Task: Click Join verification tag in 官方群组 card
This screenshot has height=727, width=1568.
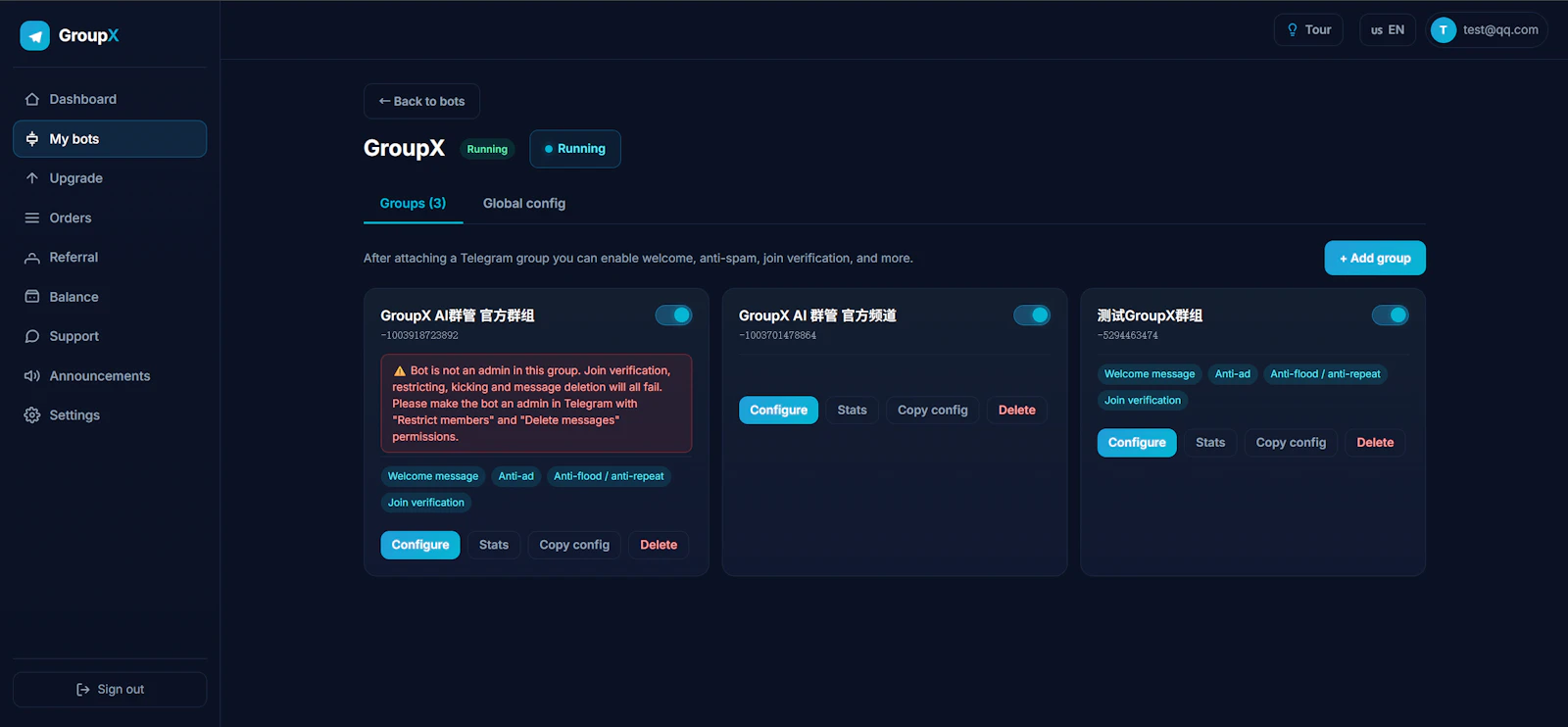Action: [x=426, y=503]
